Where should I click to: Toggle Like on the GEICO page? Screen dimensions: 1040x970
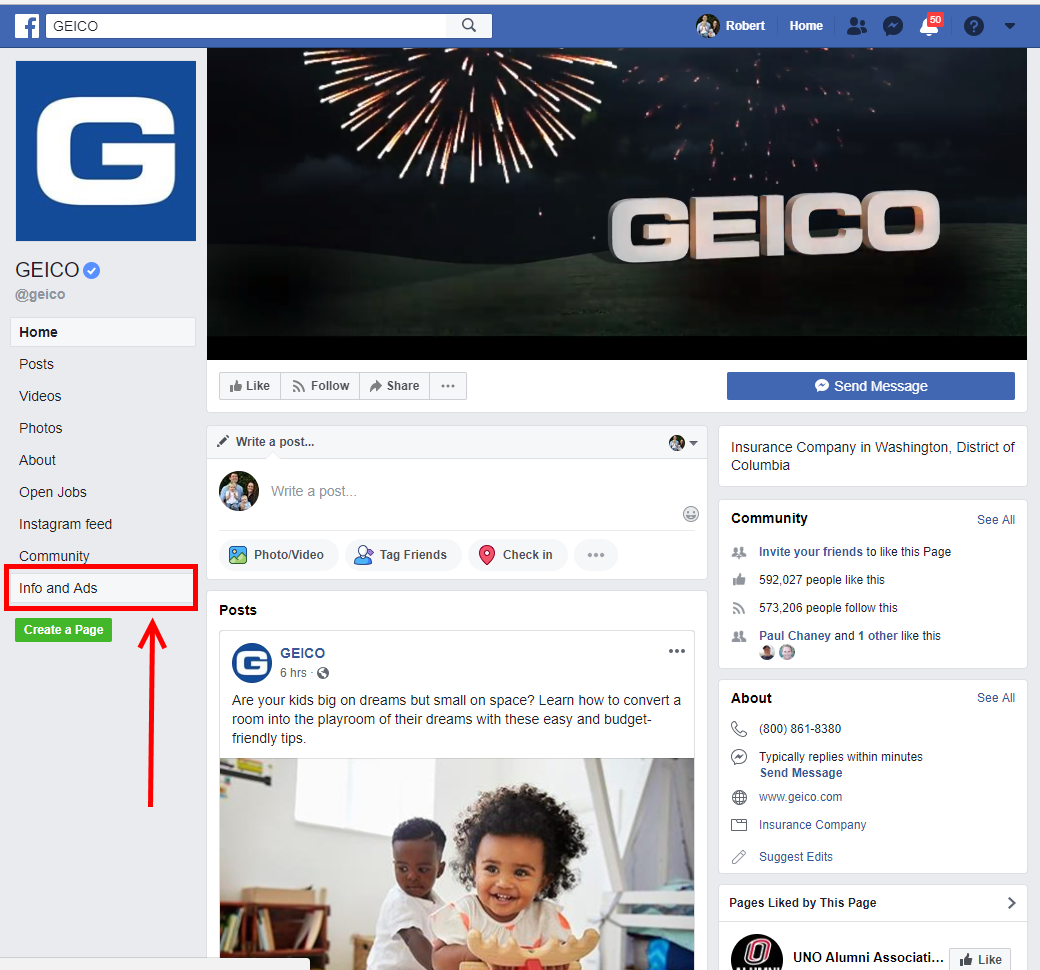click(x=249, y=386)
